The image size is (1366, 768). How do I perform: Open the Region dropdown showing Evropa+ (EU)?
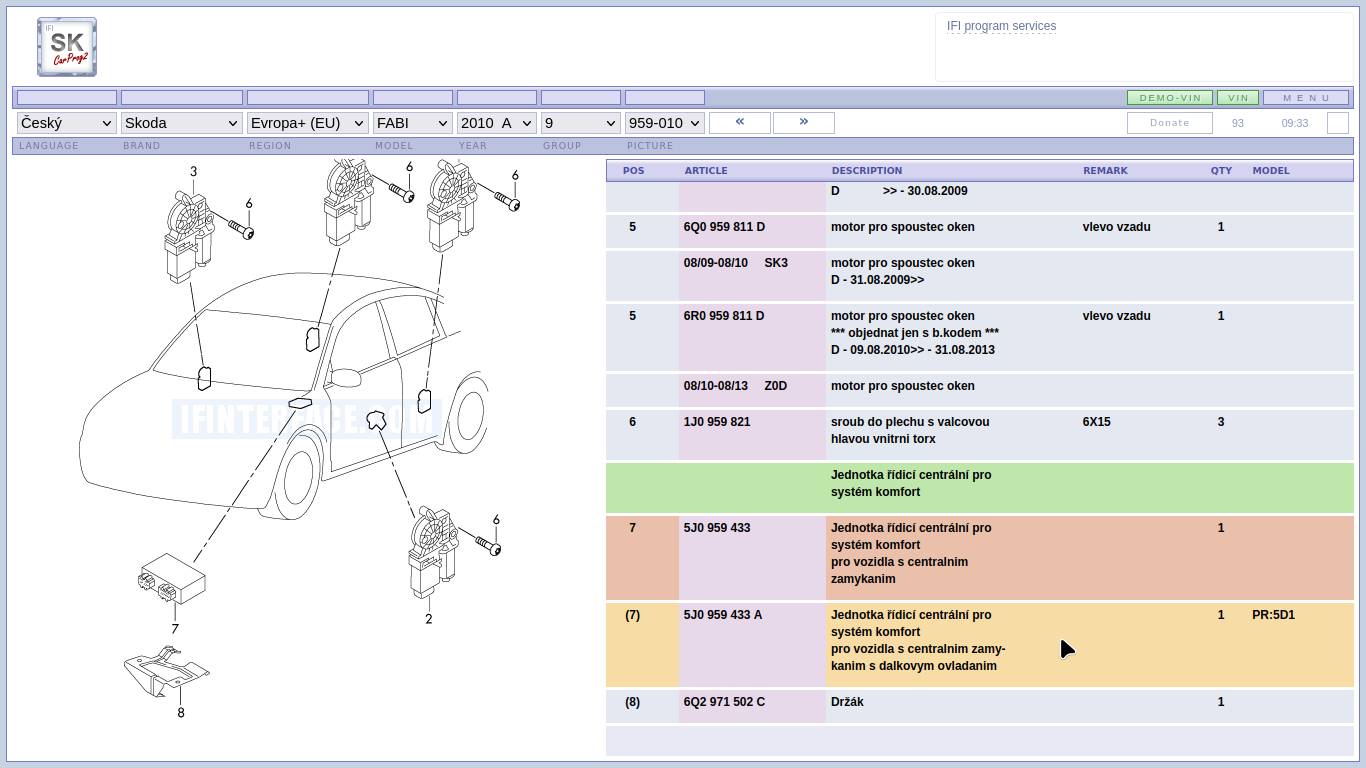click(308, 123)
